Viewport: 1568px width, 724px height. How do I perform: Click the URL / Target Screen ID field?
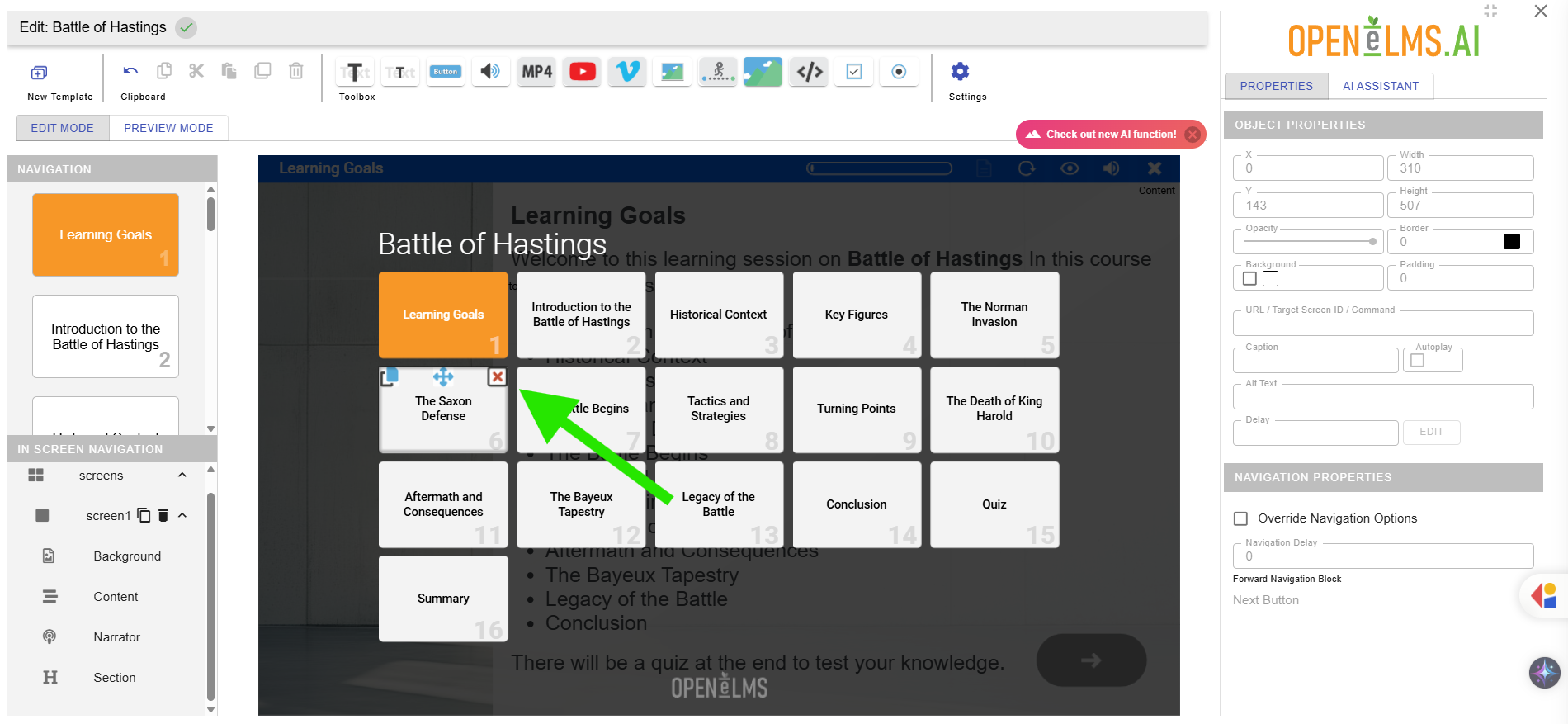(x=1383, y=323)
